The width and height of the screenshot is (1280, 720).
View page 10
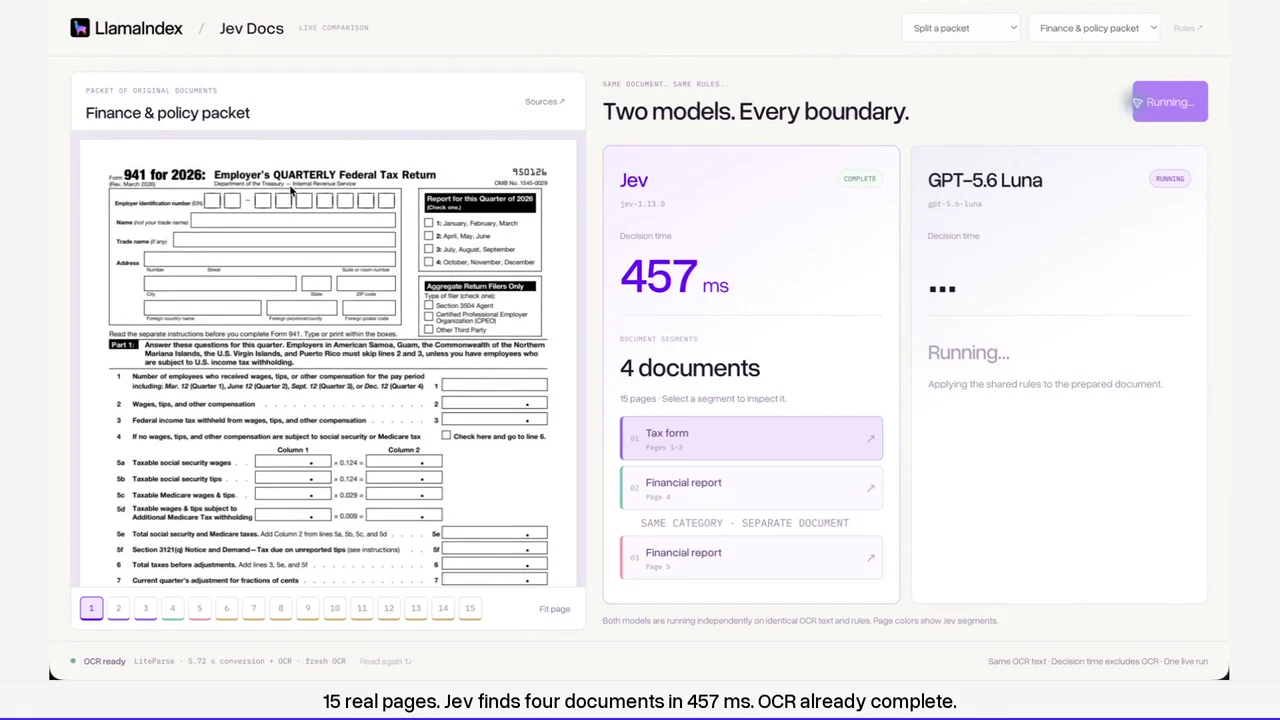click(334, 608)
